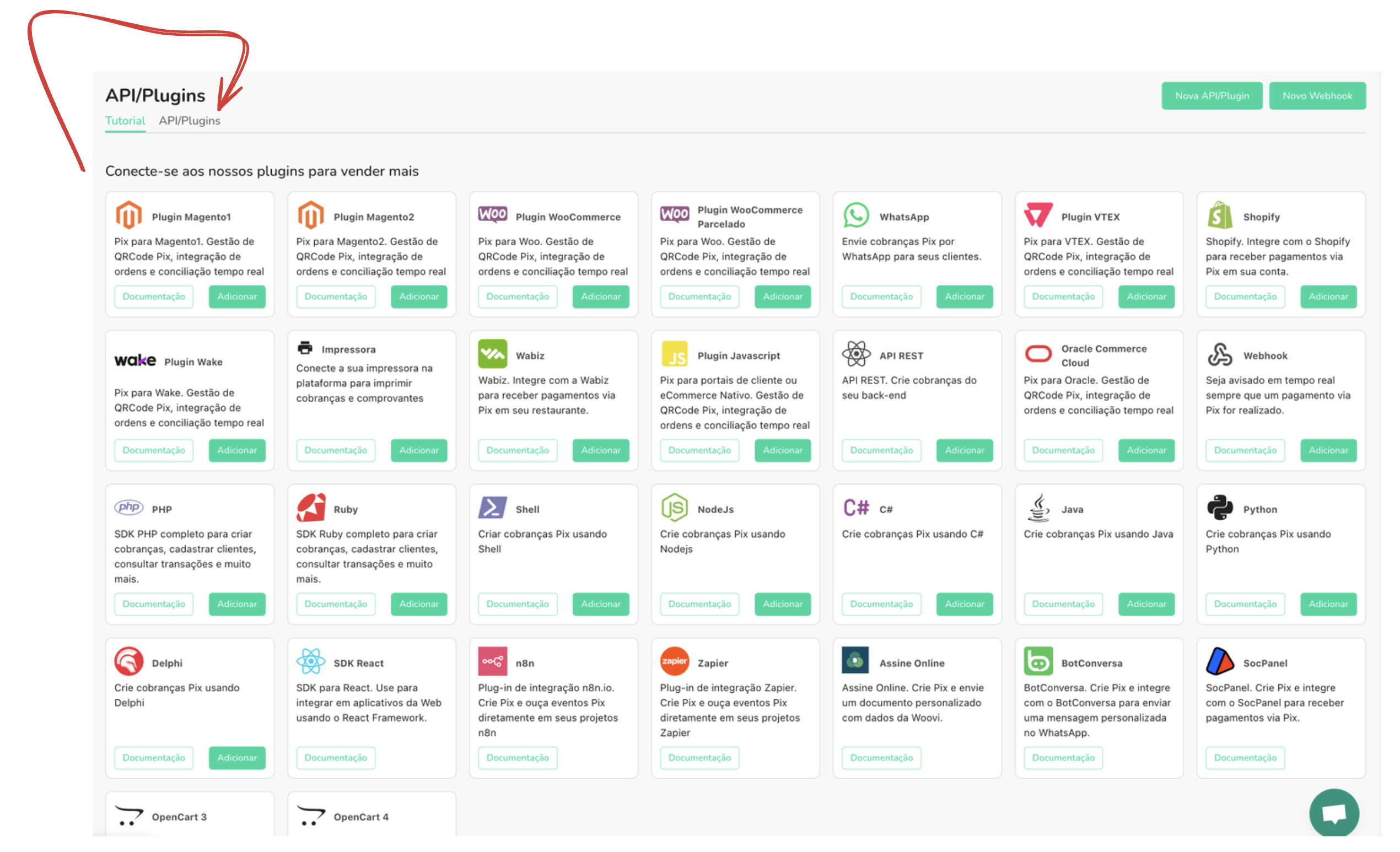This screenshot has width=1400, height=852.
Task: Click Adicionar on the Java card
Action: pyautogui.click(x=1145, y=604)
